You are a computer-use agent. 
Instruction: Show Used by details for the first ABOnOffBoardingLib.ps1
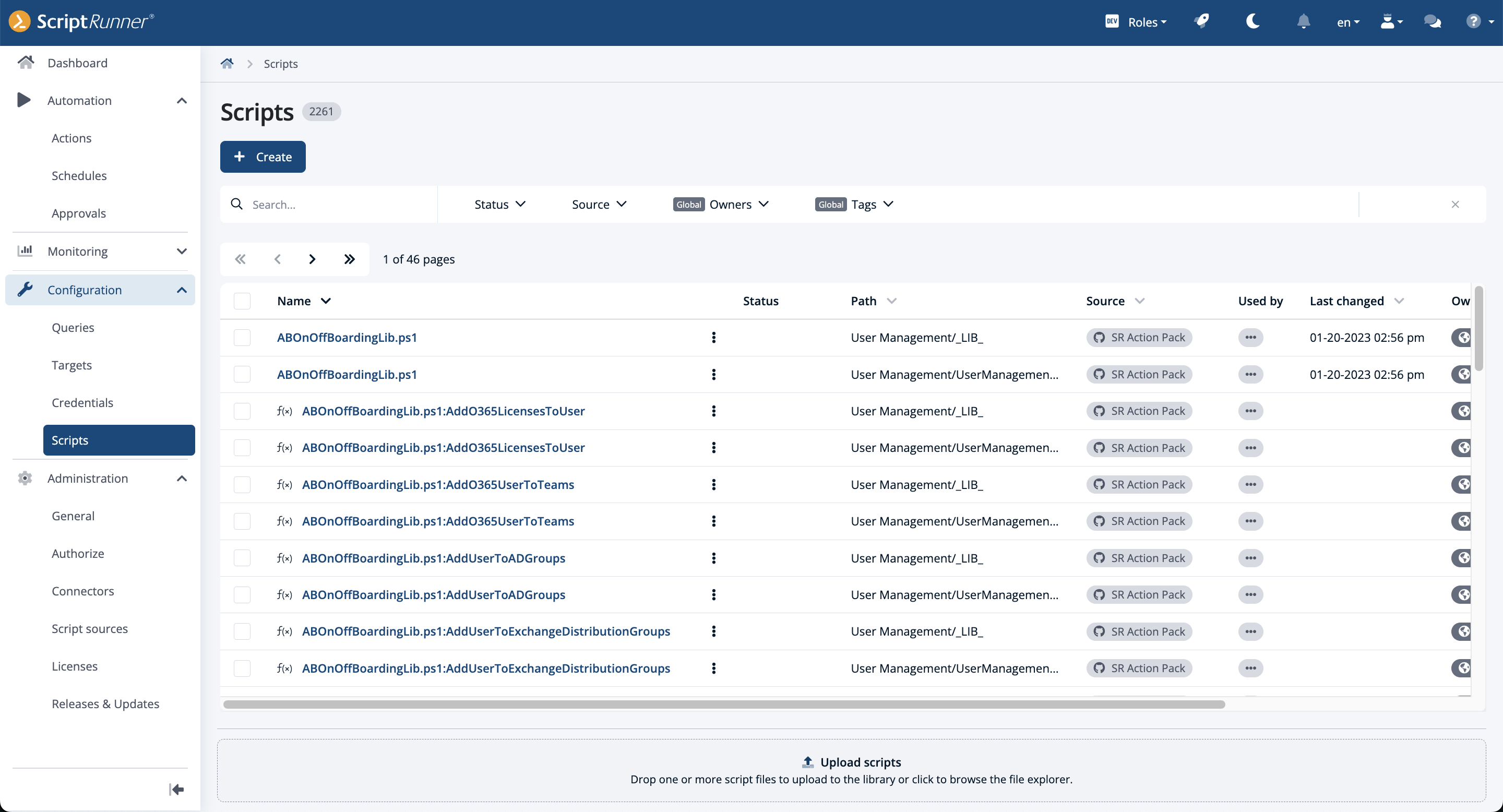(x=1250, y=337)
